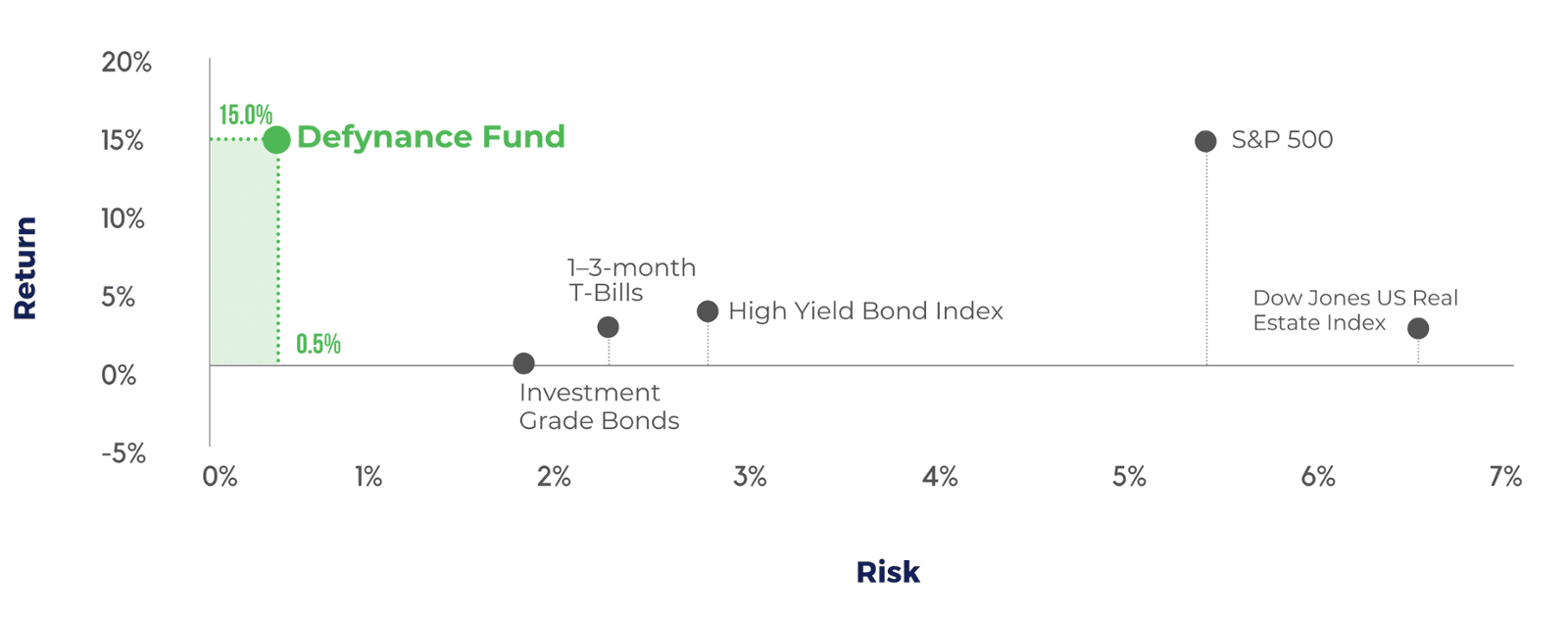Click the Risk axis title
The height and width of the screenshot is (617, 1568).
point(888,572)
